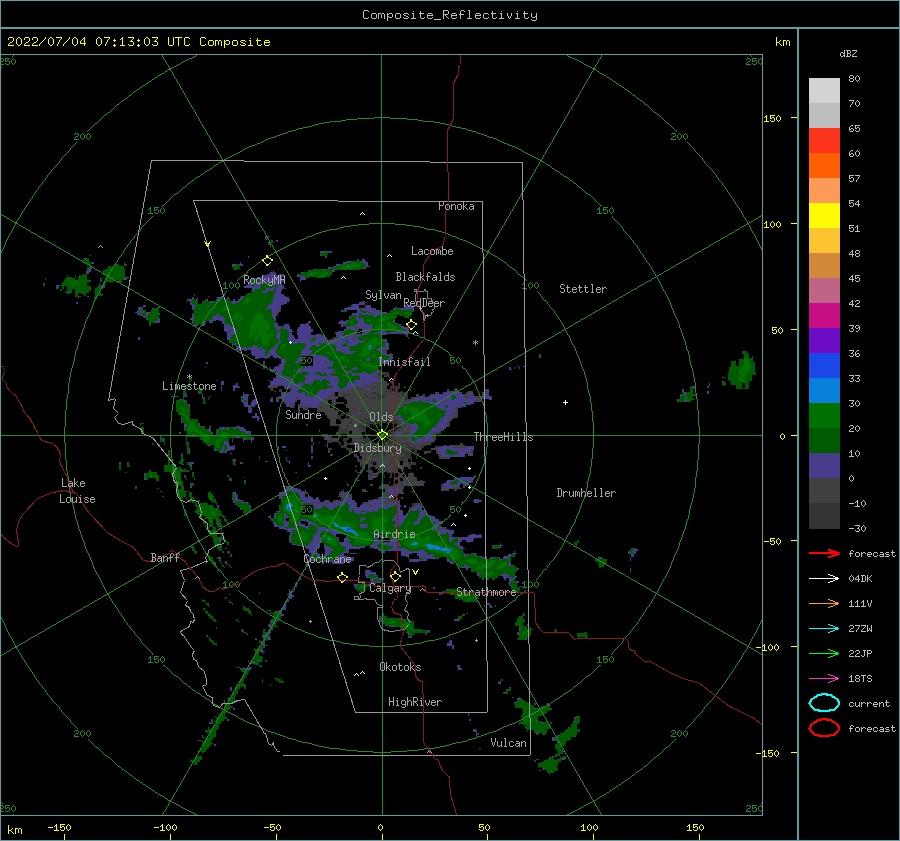Image resolution: width=900 pixels, height=841 pixels.
Task: Click the Sundre town label
Action: (303, 414)
